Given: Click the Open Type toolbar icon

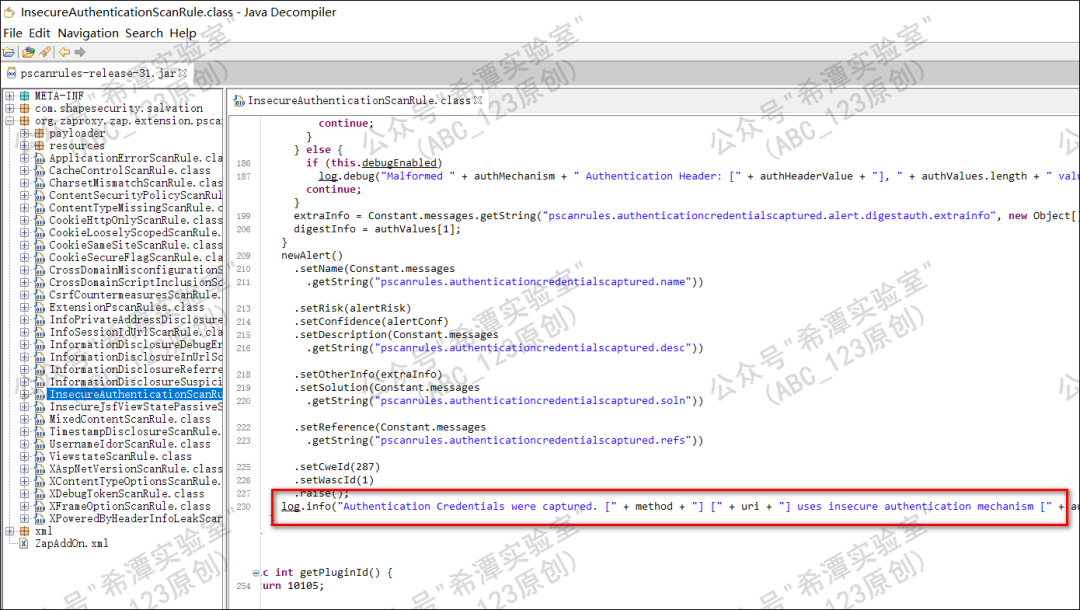Looking at the screenshot, I should click(x=28, y=52).
